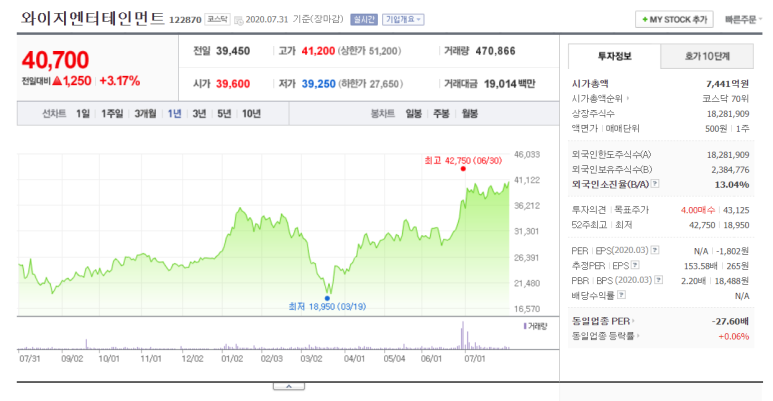Click the 외국인소진율 value 13.04%

[x=732, y=184]
